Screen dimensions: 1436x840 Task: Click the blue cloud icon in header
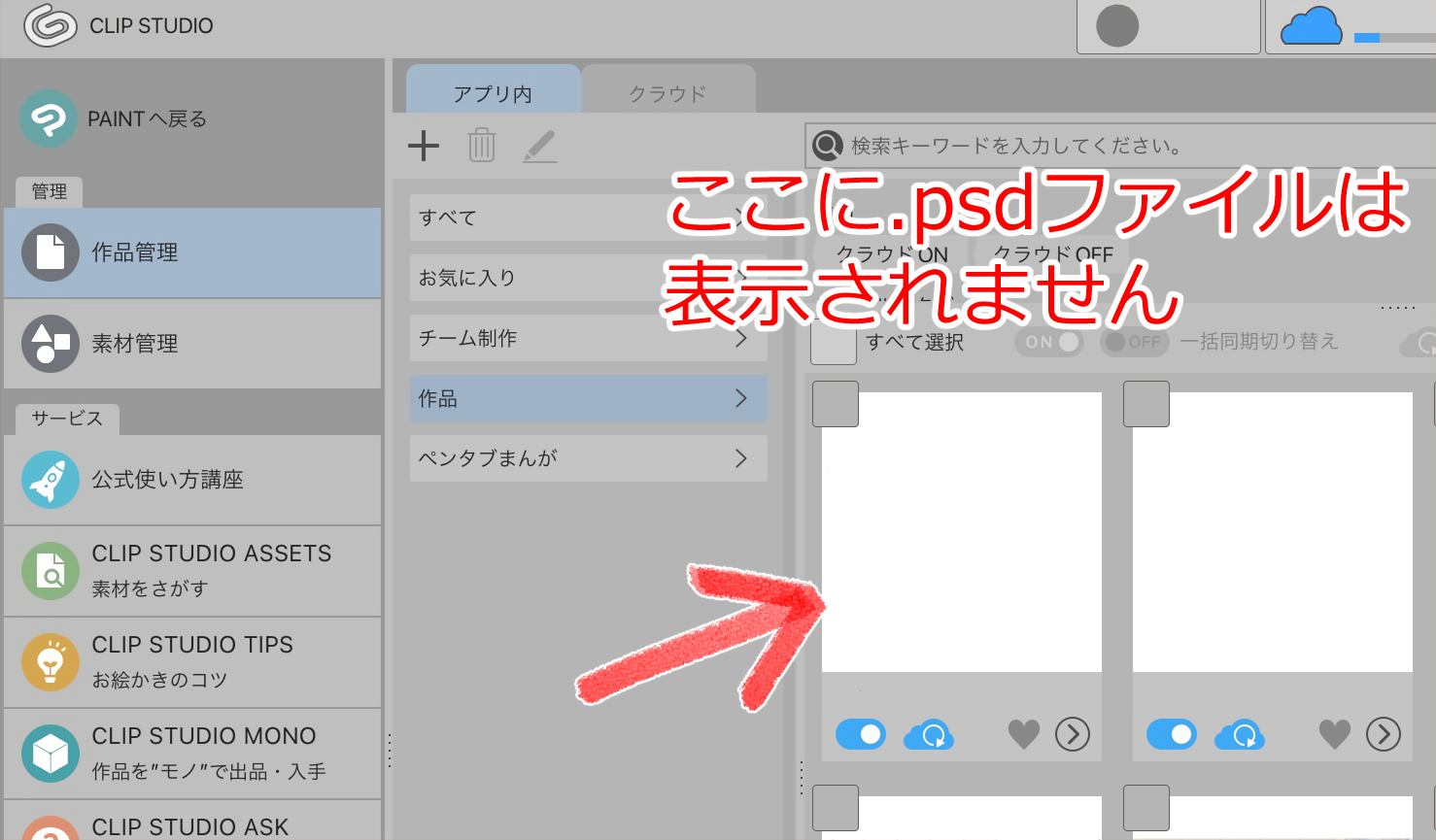[x=1311, y=26]
